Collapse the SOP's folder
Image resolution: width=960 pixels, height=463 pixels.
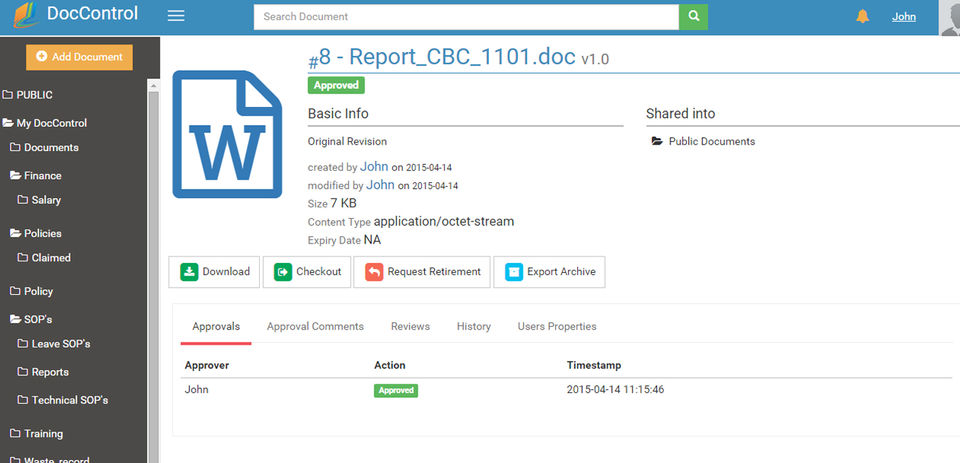pyautogui.click(x=38, y=320)
